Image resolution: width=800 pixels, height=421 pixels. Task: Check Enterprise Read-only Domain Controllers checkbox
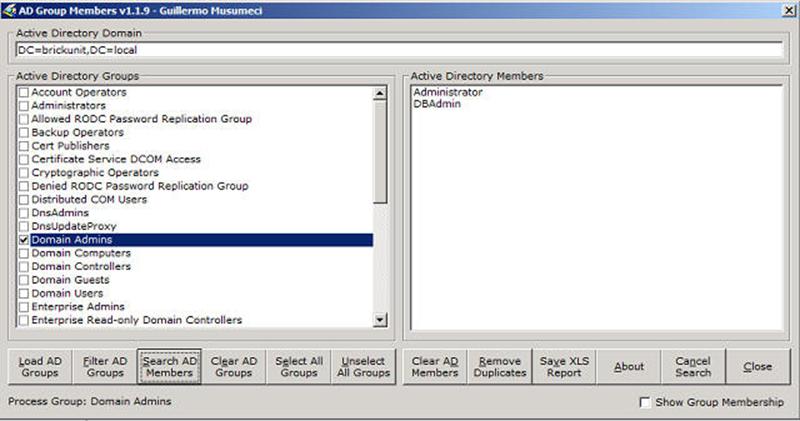coord(23,320)
